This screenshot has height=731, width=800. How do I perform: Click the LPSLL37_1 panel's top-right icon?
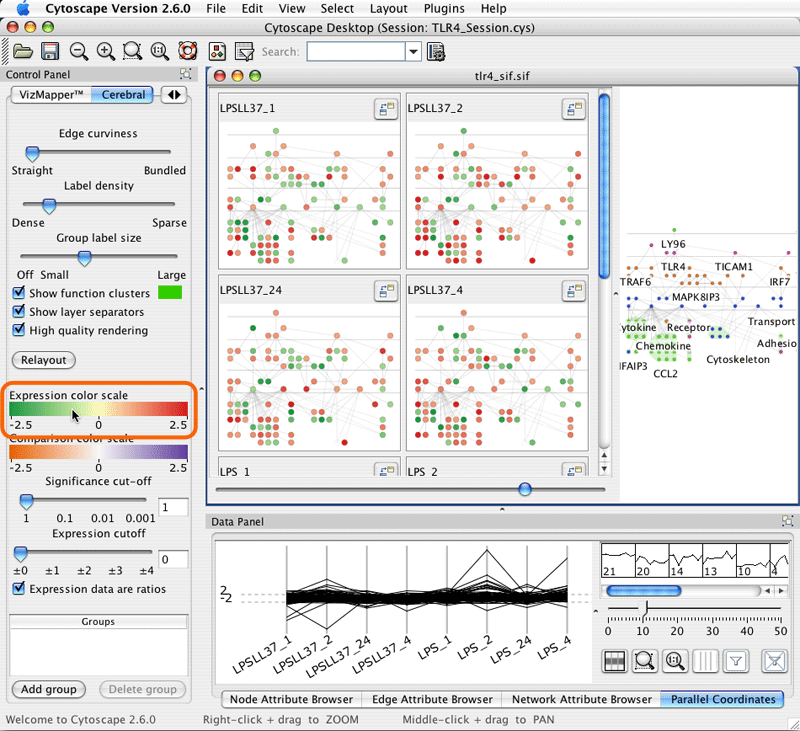pyautogui.click(x=386, y=109)
